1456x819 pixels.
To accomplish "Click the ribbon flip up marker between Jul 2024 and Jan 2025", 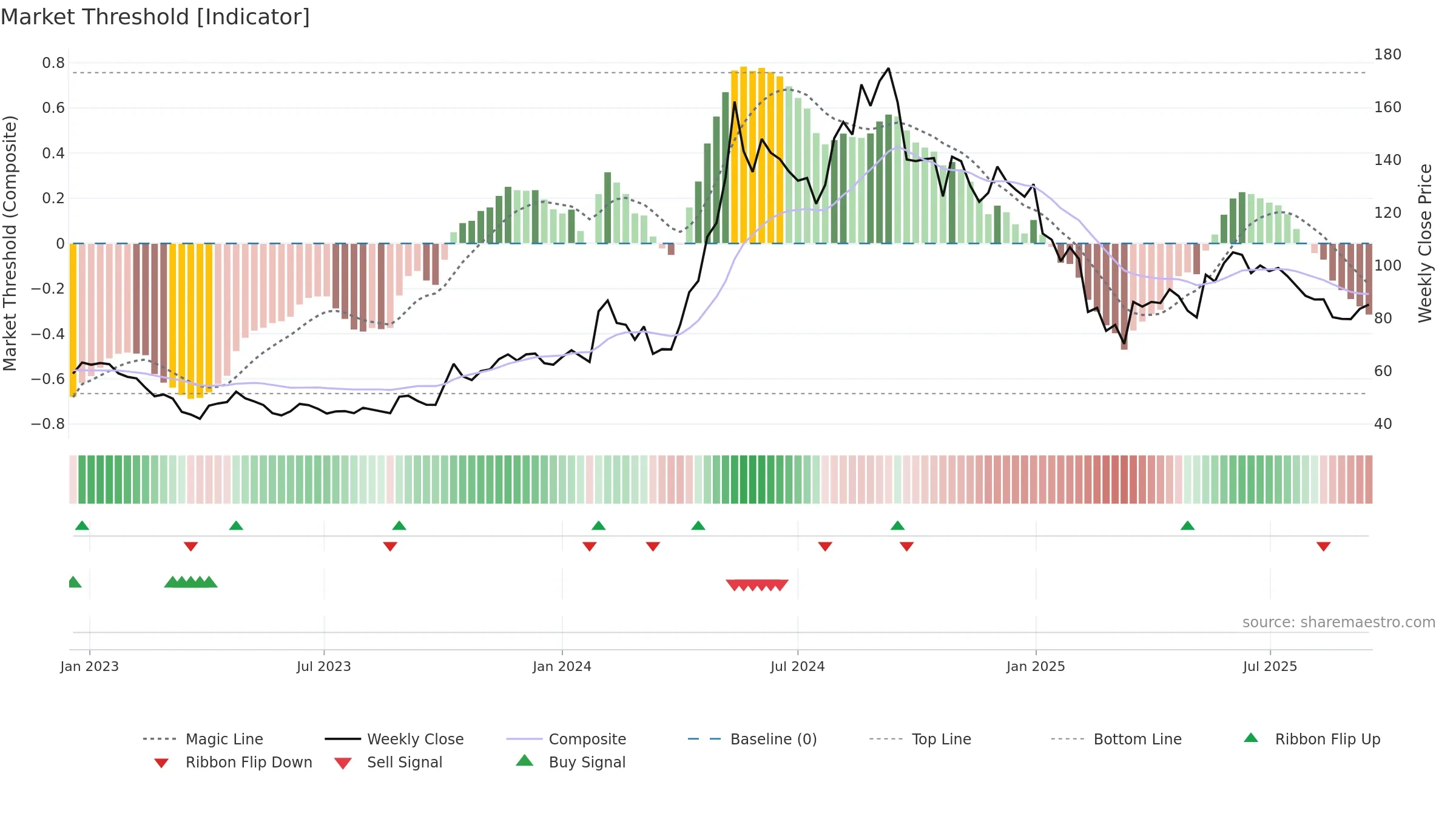I will click(898, 525).
